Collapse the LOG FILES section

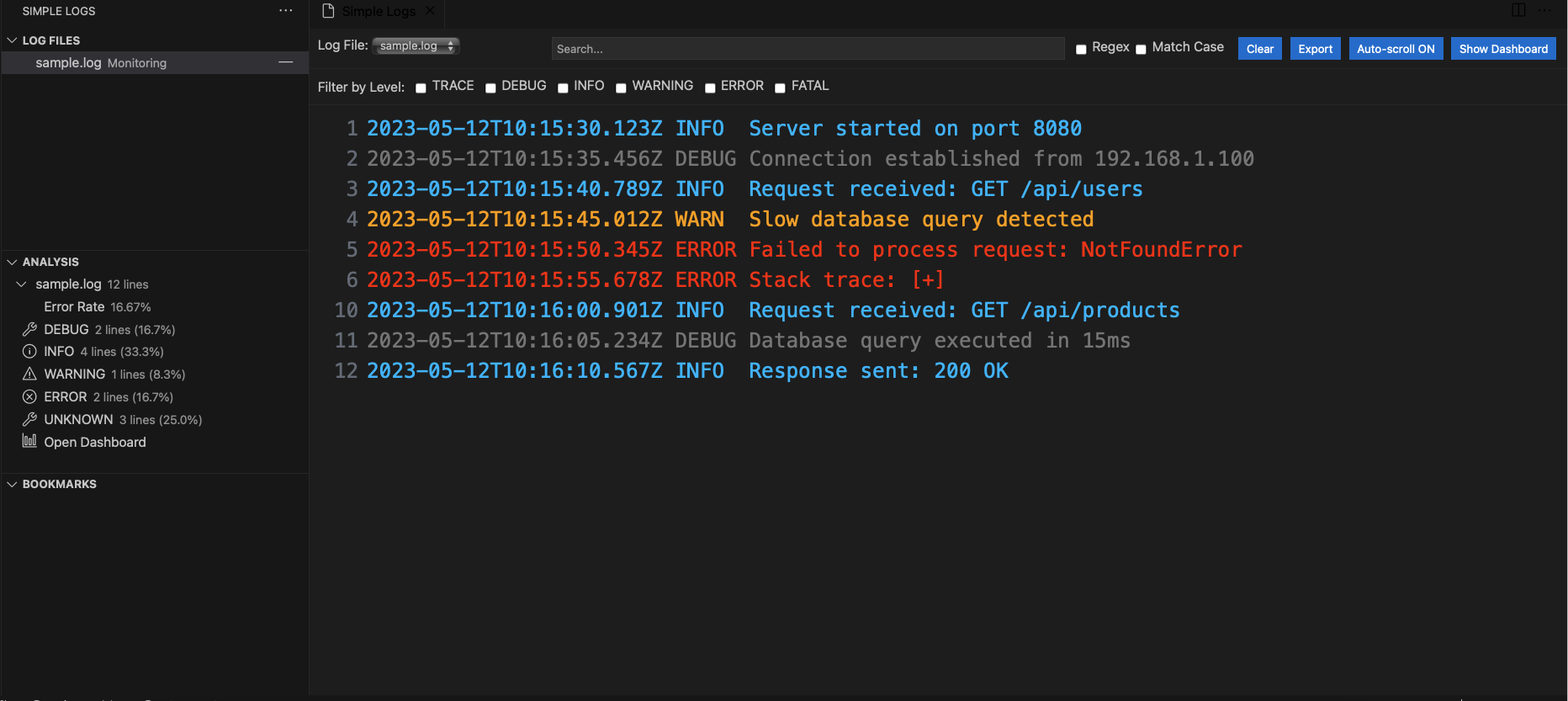(12, 40)
